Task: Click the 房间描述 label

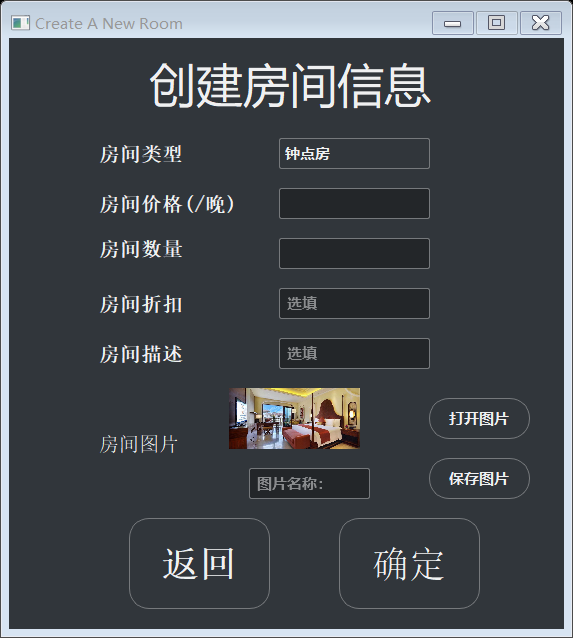Action: tap(141, 354)
